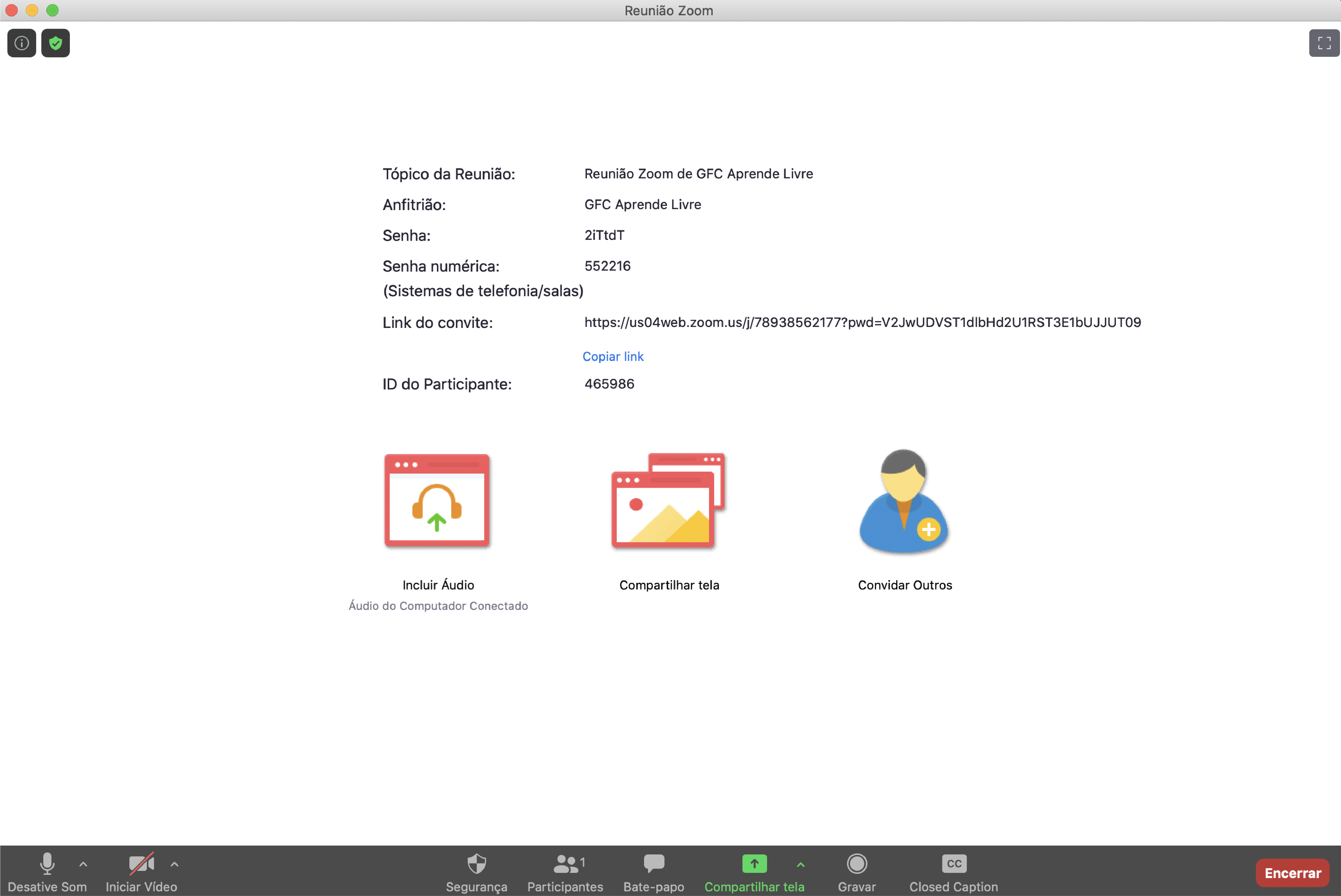Click the large Compartilhar tela picture icon
The height and width of the screenshot is (896, 1341).
(x=668, y=501)
